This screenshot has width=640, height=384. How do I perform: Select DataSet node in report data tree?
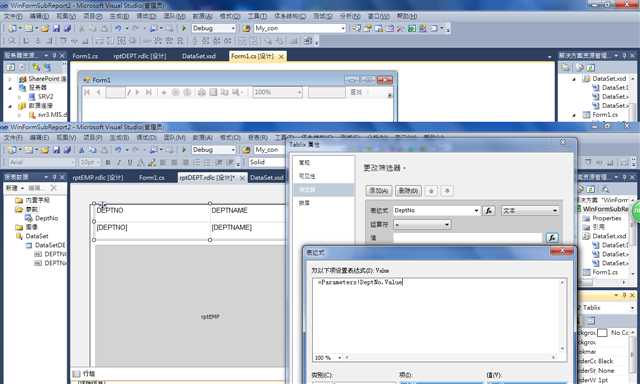pos(37,236)
